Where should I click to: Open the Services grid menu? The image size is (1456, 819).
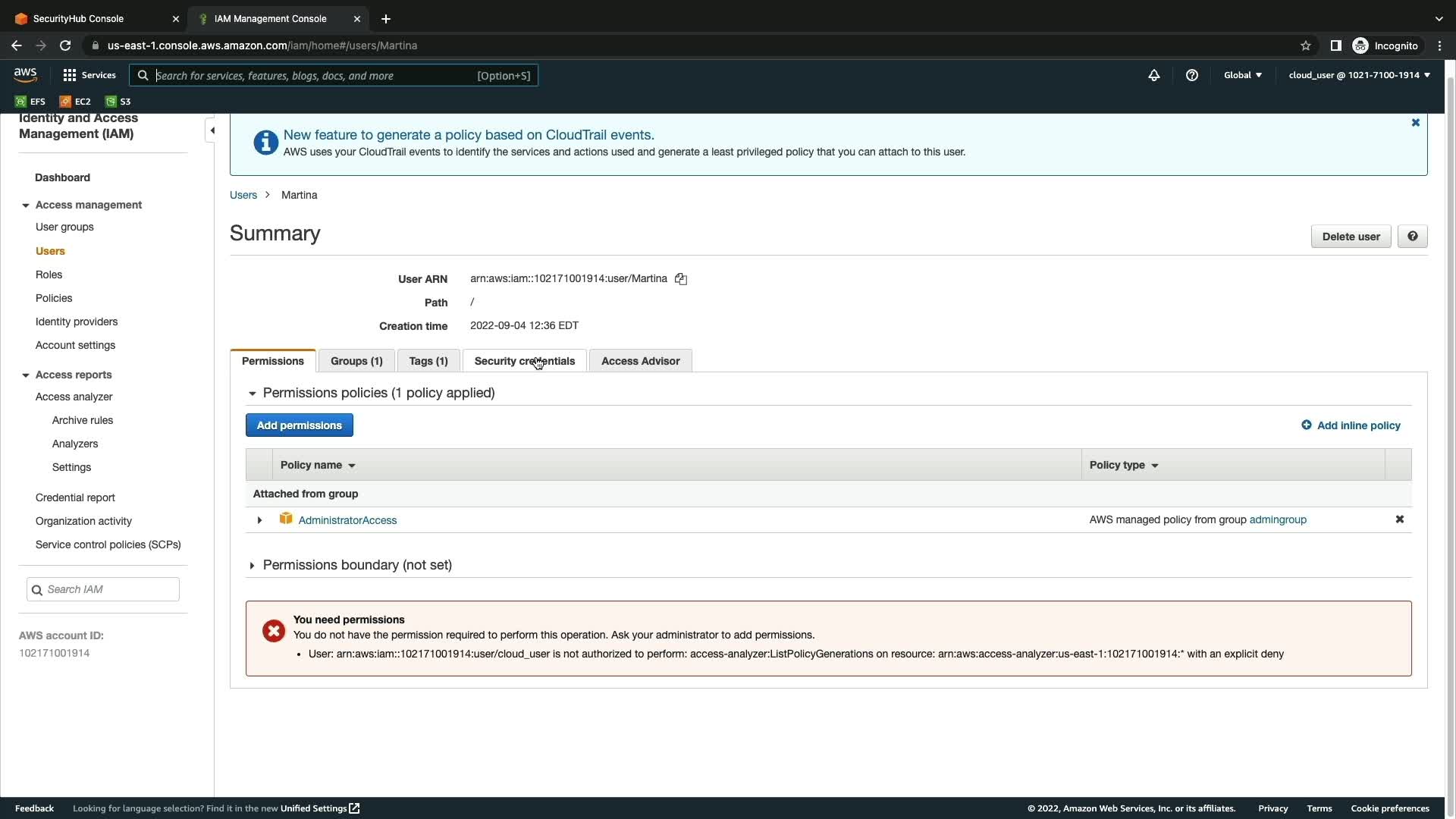point(89,75)
